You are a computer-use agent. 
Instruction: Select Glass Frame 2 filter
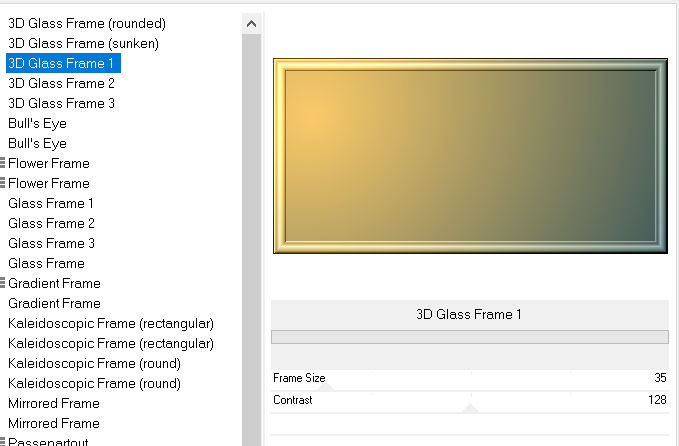[x=52, y=223]
